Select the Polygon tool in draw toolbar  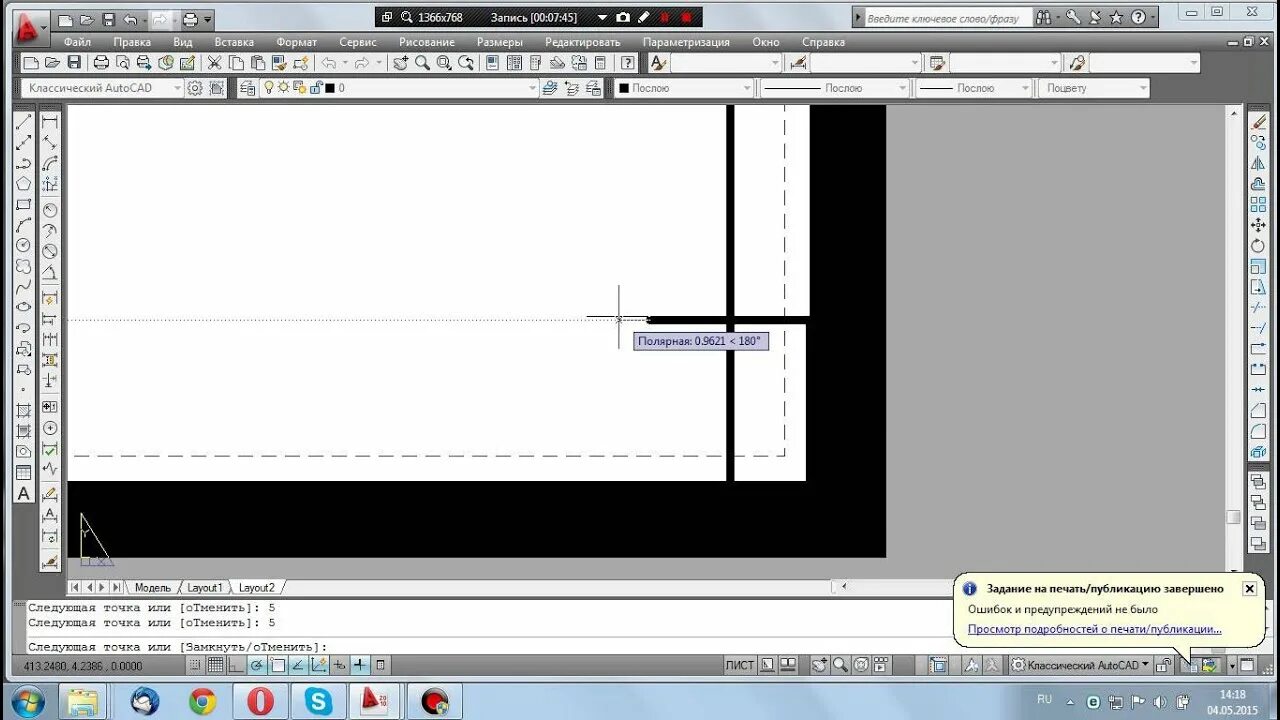pos(24,184)
